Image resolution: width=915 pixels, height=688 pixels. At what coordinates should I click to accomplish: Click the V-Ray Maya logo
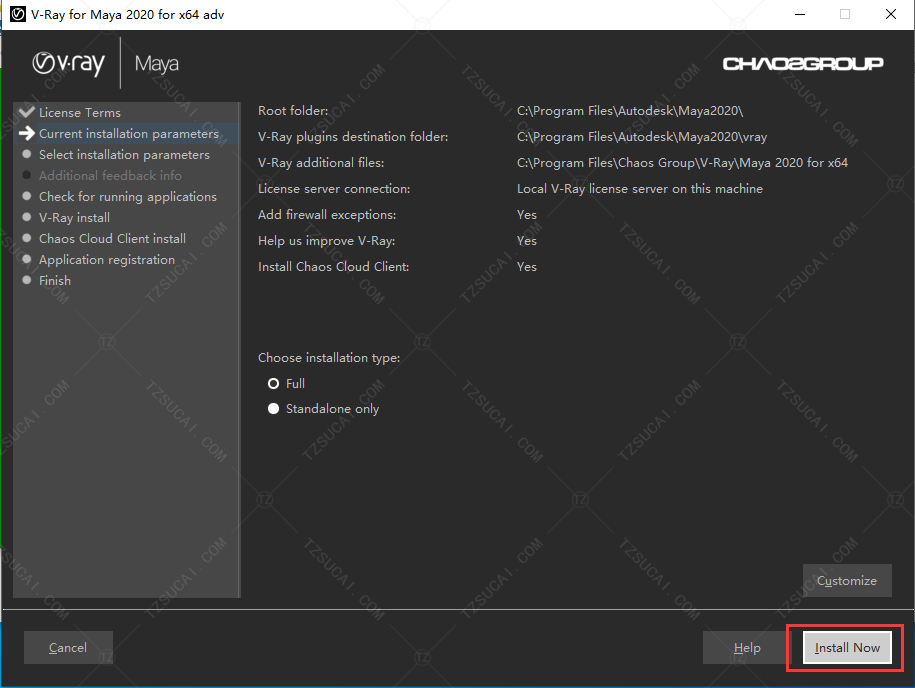(106, 63)
